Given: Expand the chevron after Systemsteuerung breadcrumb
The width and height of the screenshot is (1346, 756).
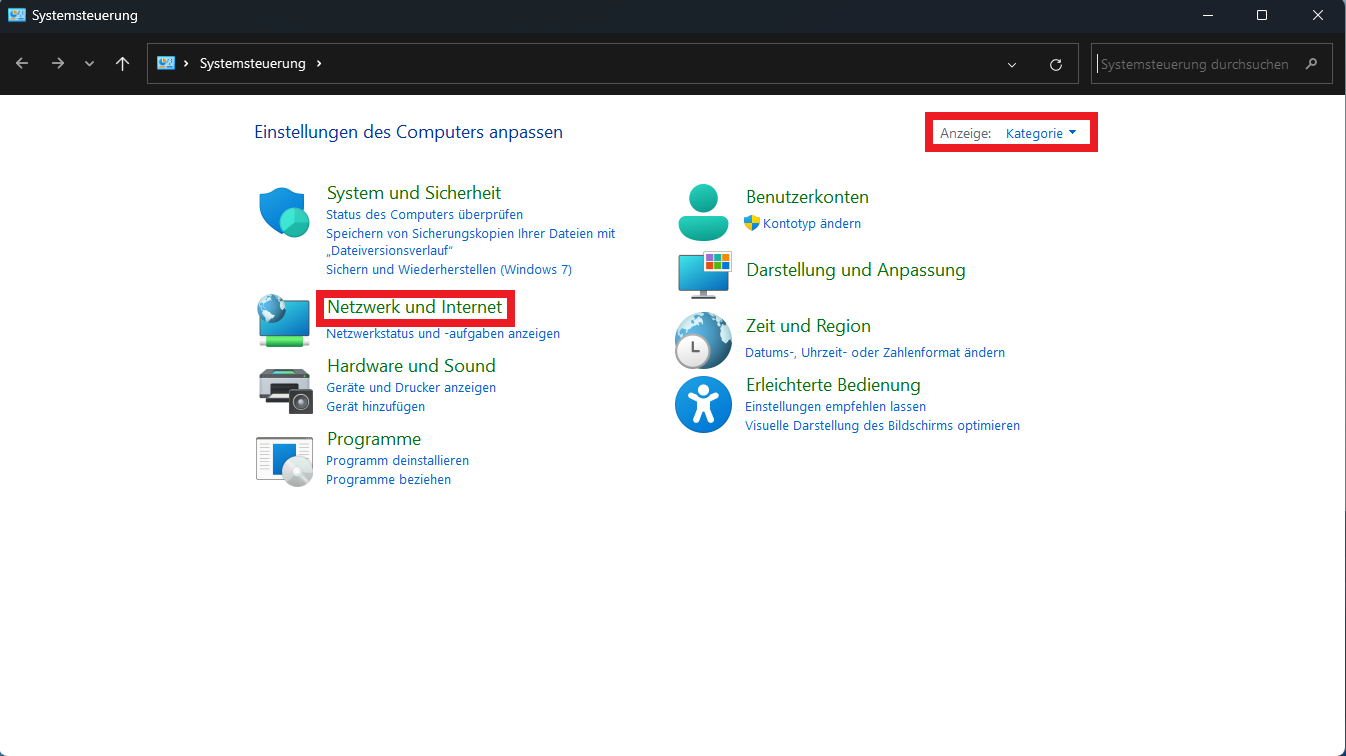Looking at the screenshot, I should [319, 64].
